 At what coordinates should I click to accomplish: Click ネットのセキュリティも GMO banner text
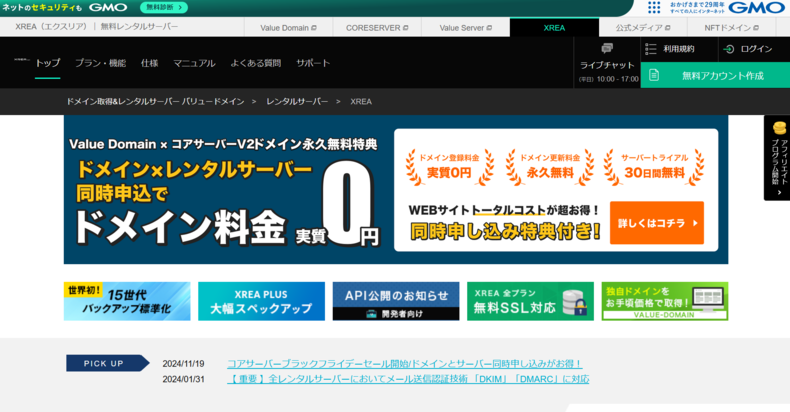[x=64, y=7]
